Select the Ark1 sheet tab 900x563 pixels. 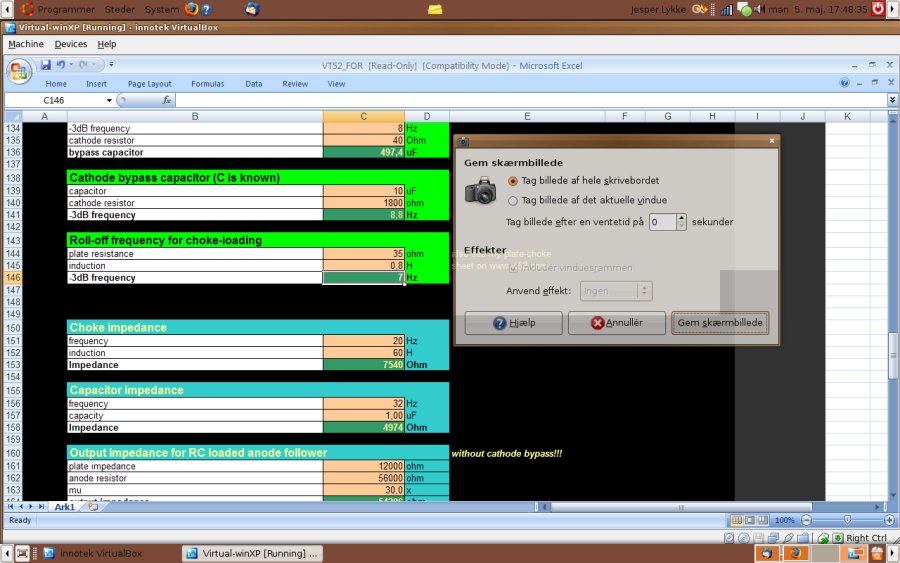click(x=64, y=507)
